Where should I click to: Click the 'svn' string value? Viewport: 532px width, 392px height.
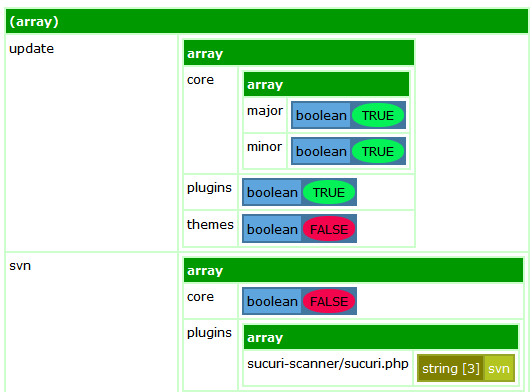pyautogui.click(x=499, y=369)
